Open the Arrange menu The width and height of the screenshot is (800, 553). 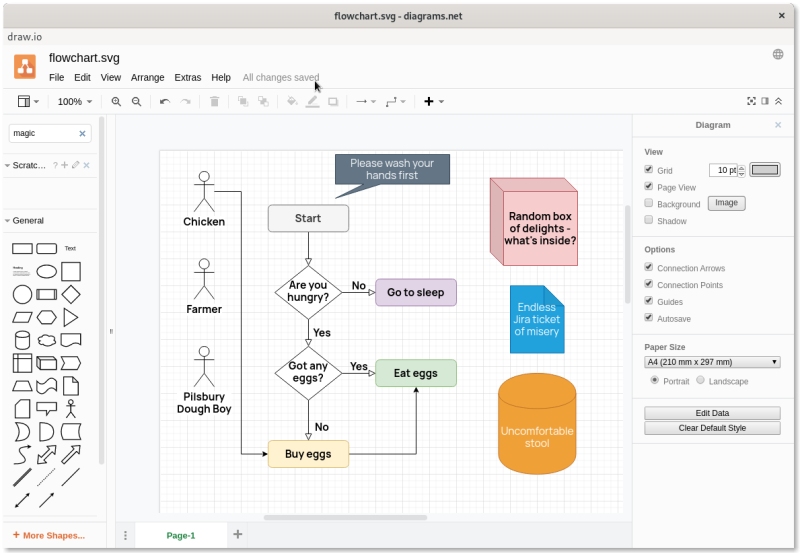[x=147, y=78]
